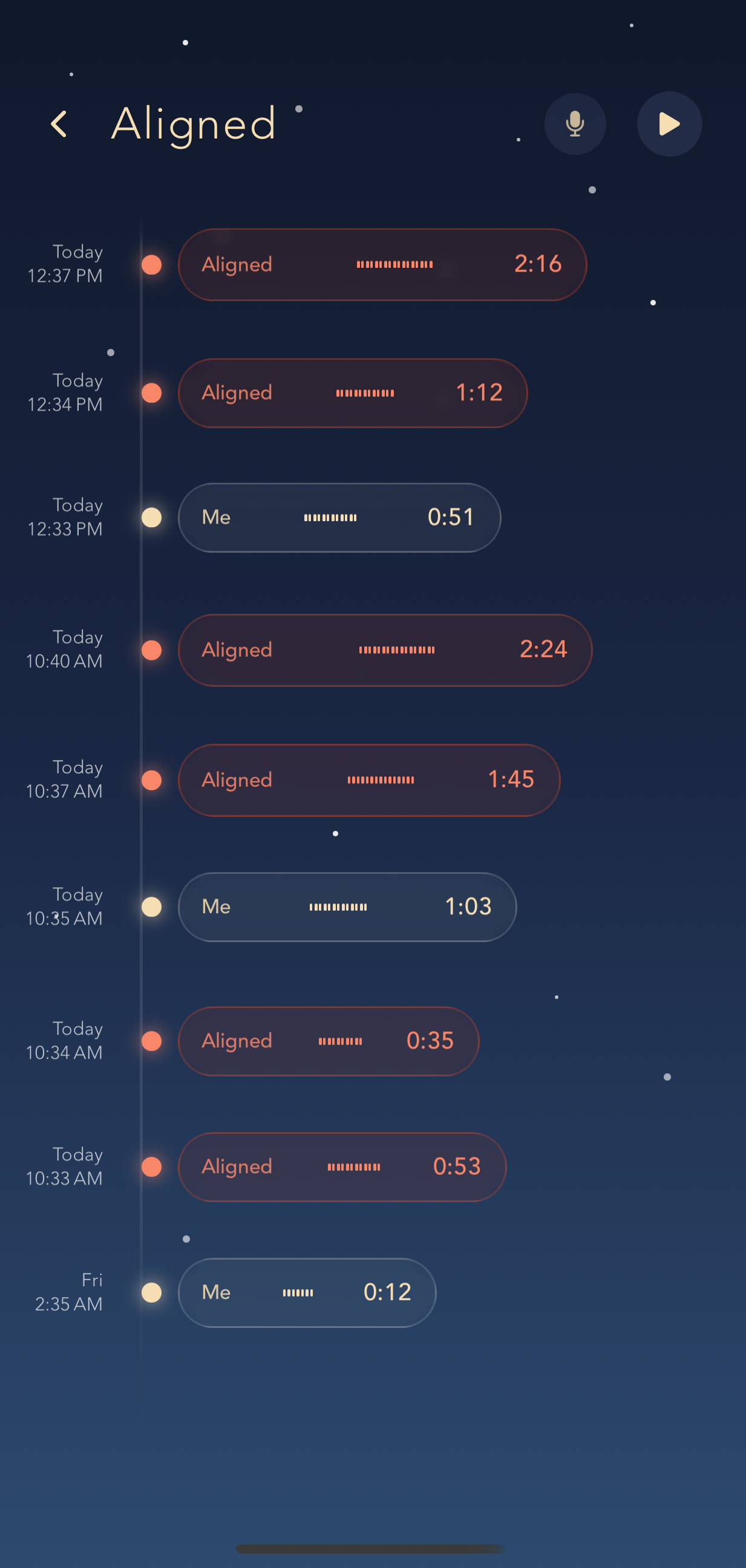Play the 0:35 Aligned message
Viewport: 746px width, 1568px height.
click(329, 1041)
